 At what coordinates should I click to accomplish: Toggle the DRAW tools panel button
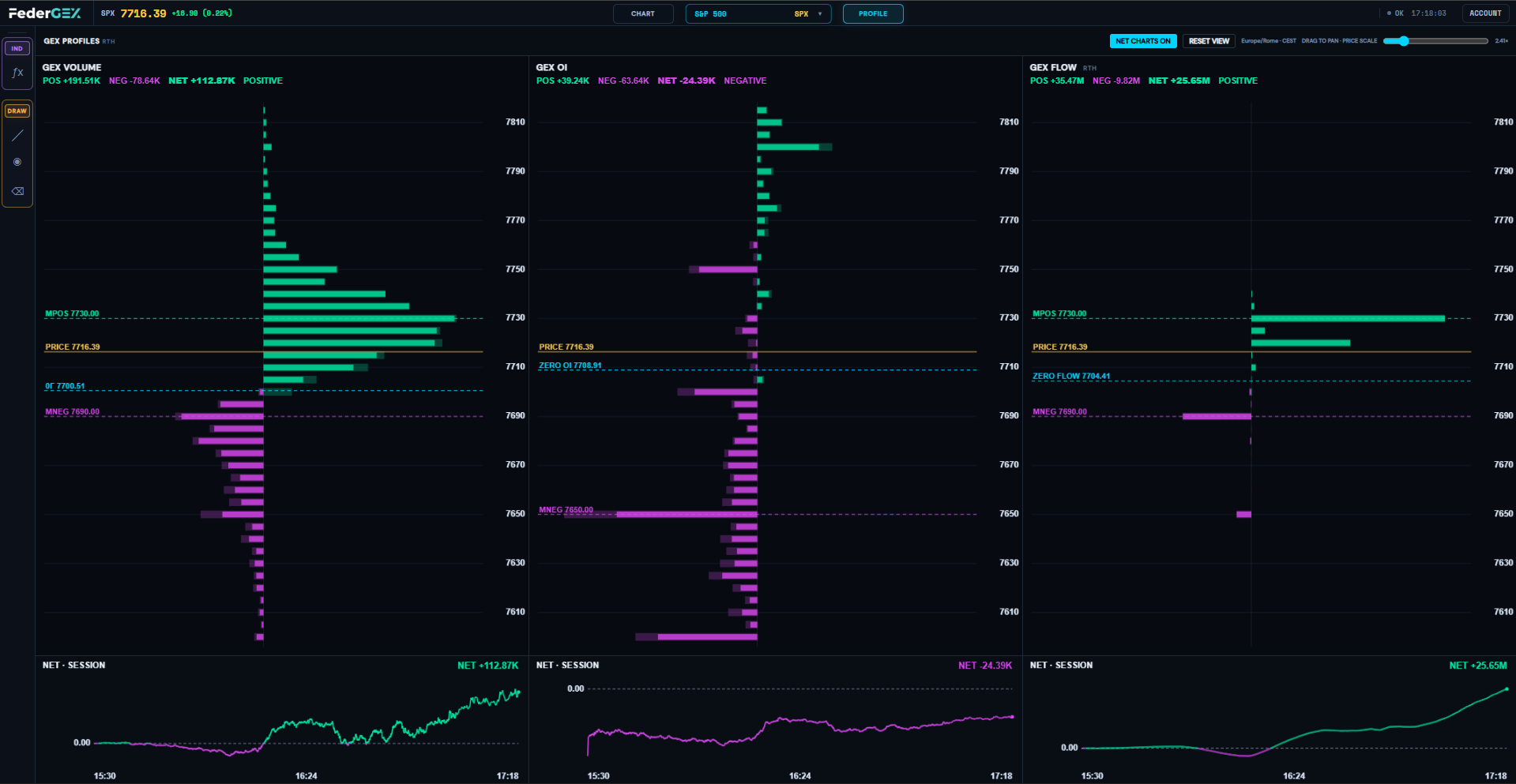(x=17, y=111)
